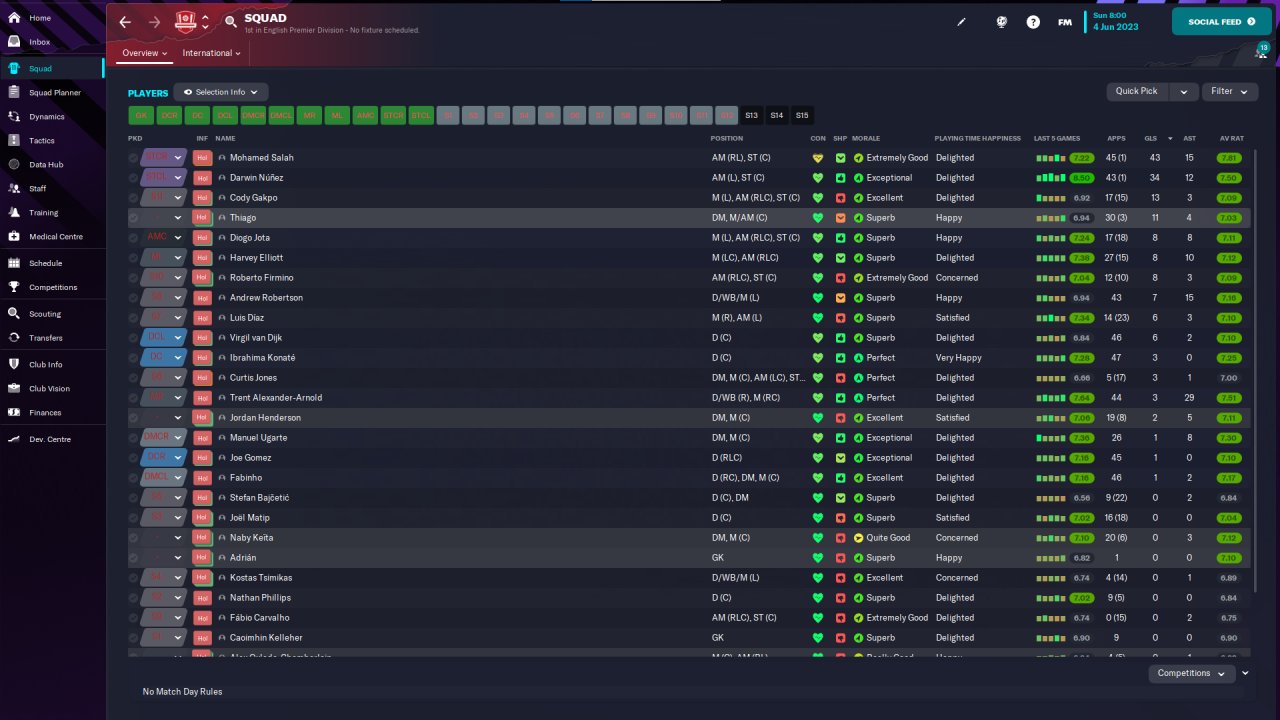Toggle the pick circle for Cody Gakpo
Screen dimensions: 1280x720
click(134, 198)
